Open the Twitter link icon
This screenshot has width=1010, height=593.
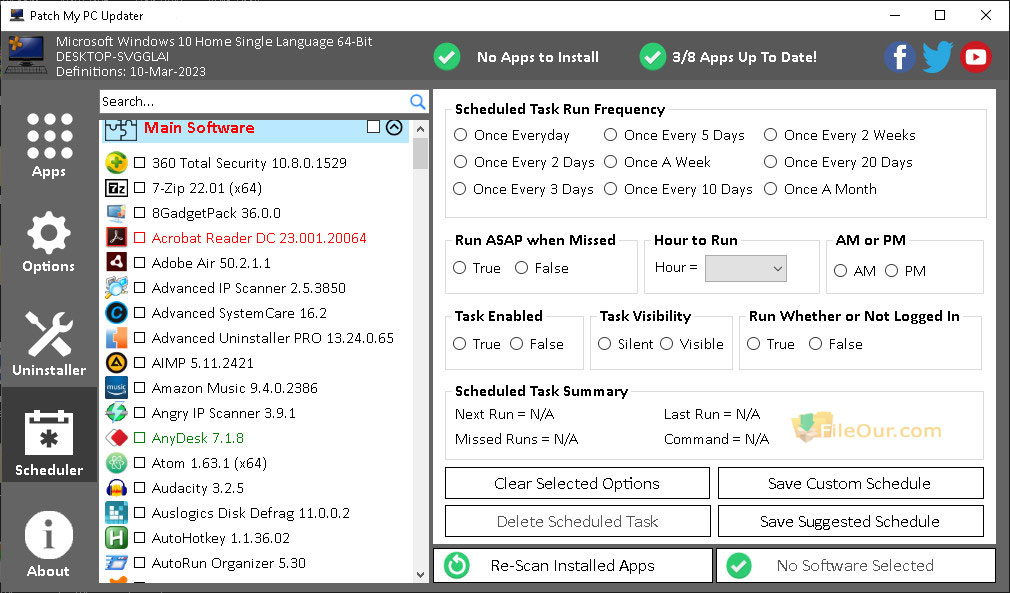[937, 57]
